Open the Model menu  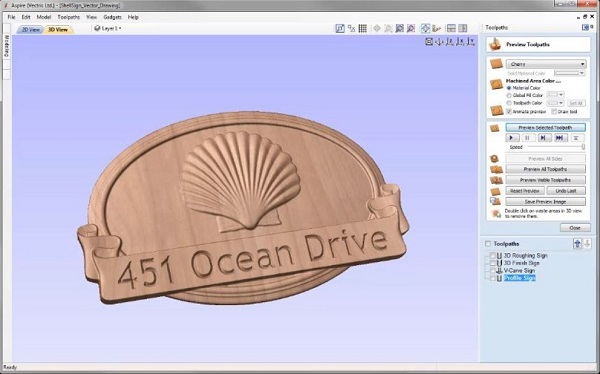pyautogui.click(x=44, y=17)
